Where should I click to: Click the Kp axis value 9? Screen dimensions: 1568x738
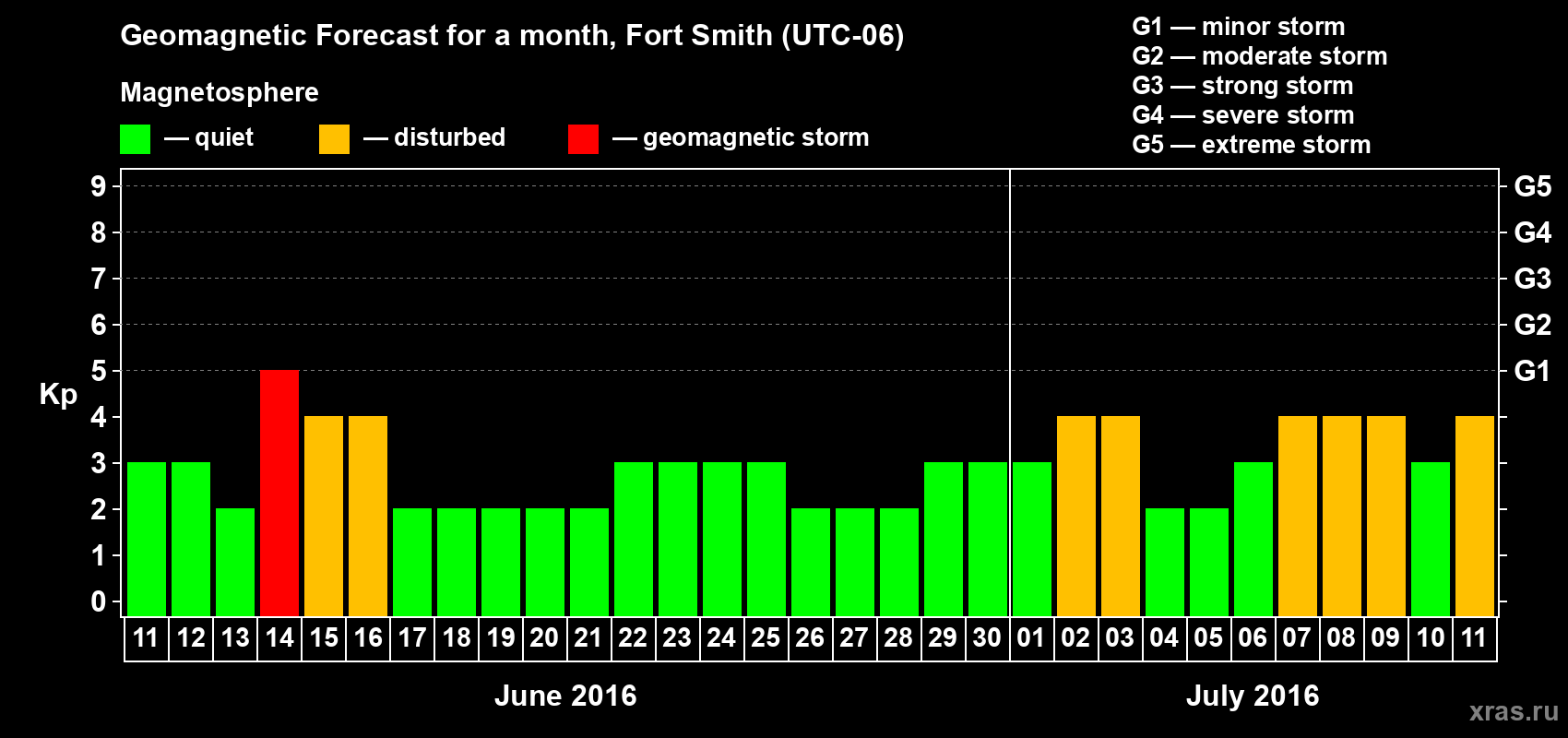pyautogui.click(x=99, y=186)
